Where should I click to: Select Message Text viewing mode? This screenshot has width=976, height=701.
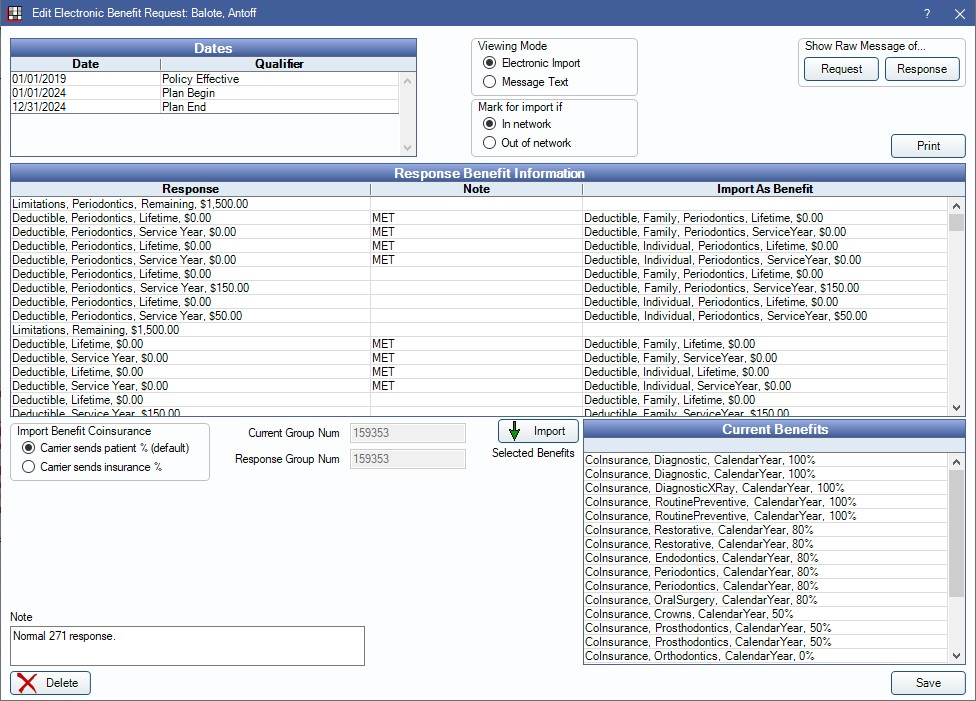489,82
